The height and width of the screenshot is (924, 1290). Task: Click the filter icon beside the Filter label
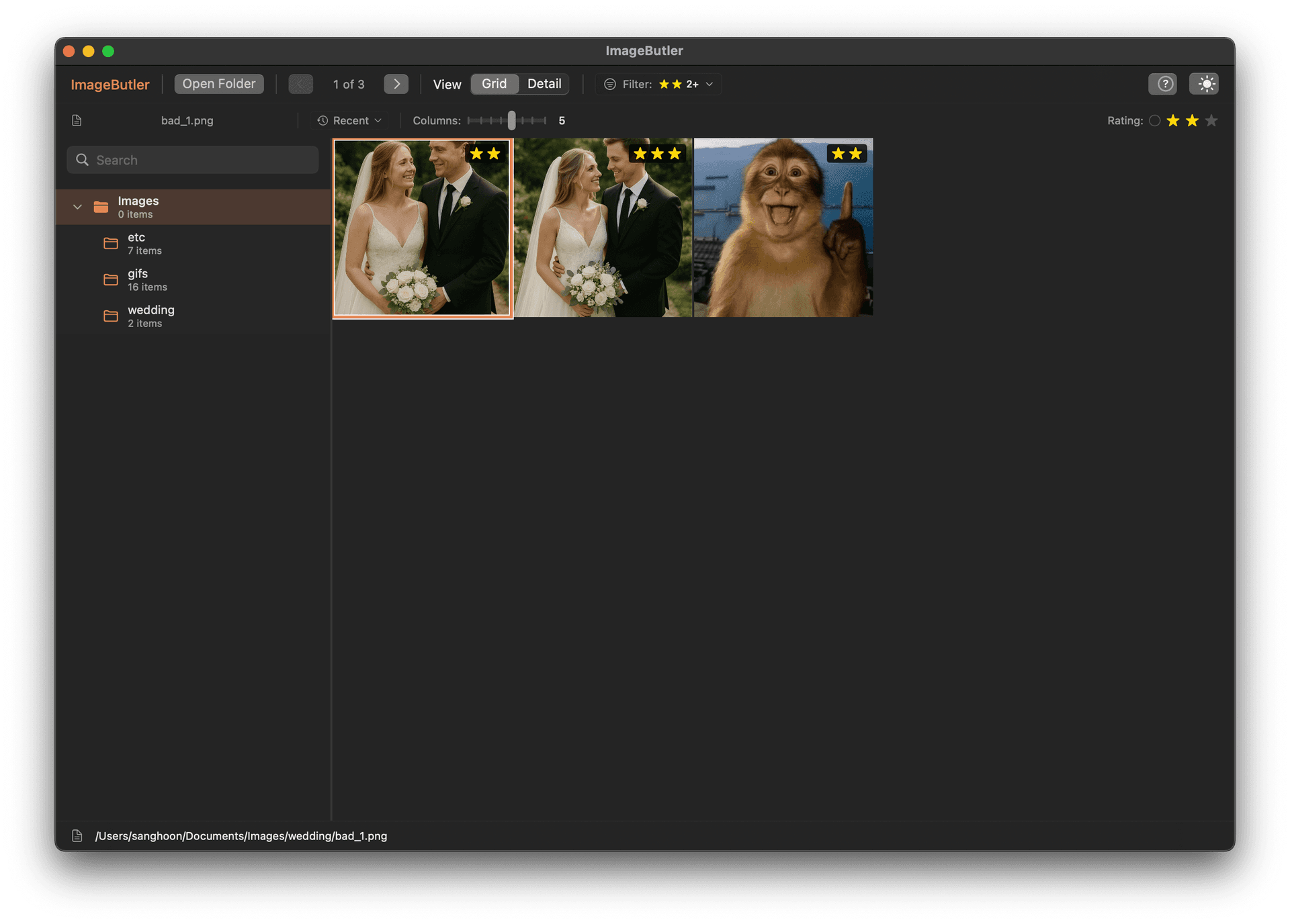(609, 84)
